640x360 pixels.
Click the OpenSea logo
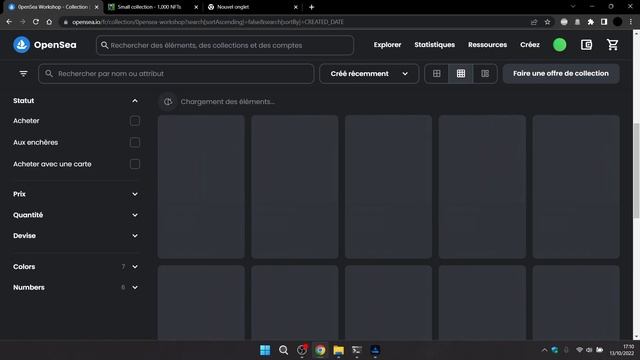click(44, 45)
